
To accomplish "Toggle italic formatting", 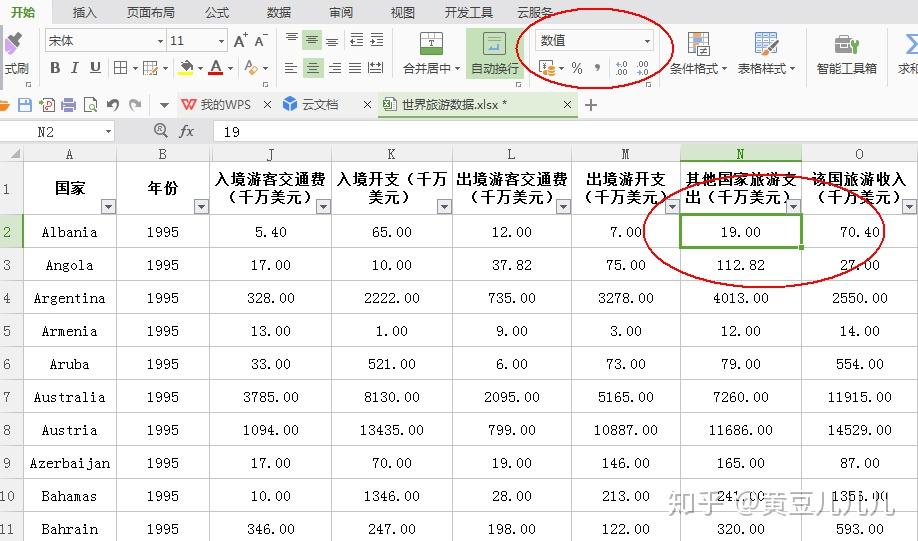I will 75,68.
